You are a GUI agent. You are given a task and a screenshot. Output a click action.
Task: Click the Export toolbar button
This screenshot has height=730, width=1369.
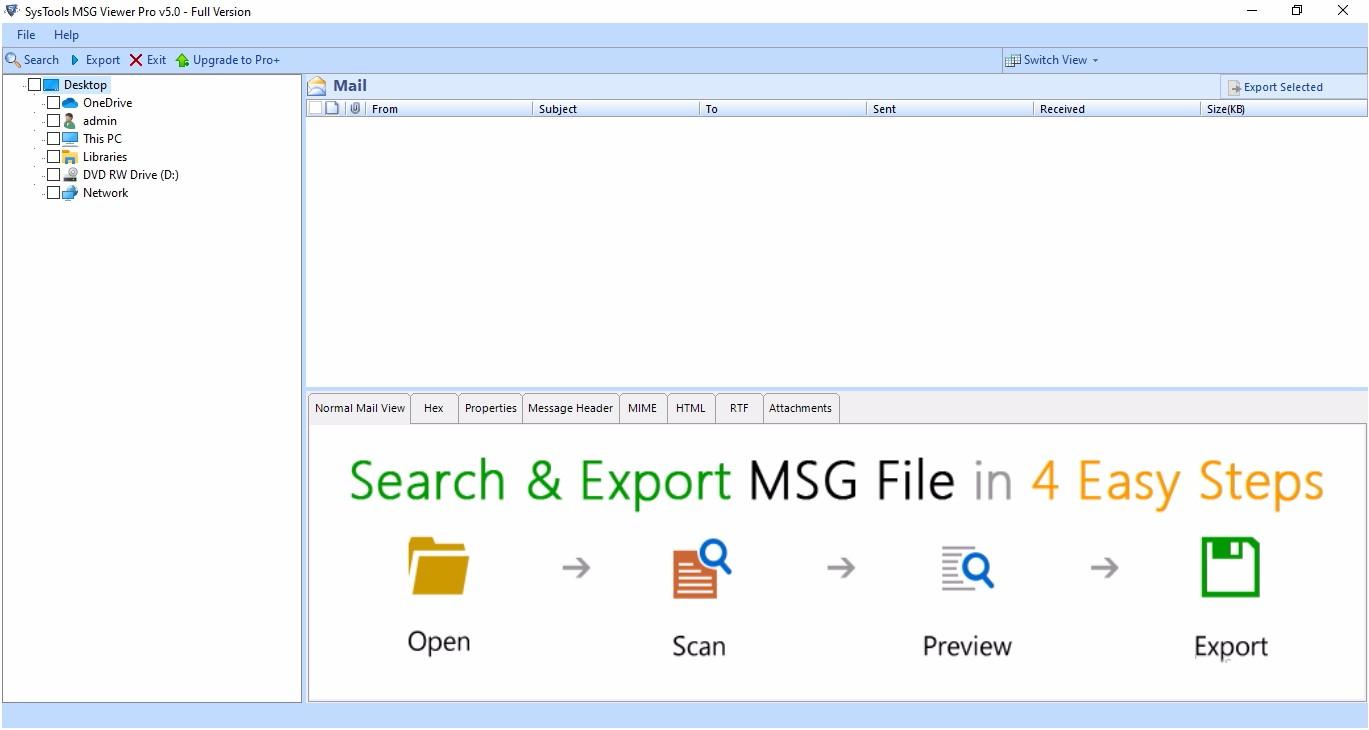94,60
